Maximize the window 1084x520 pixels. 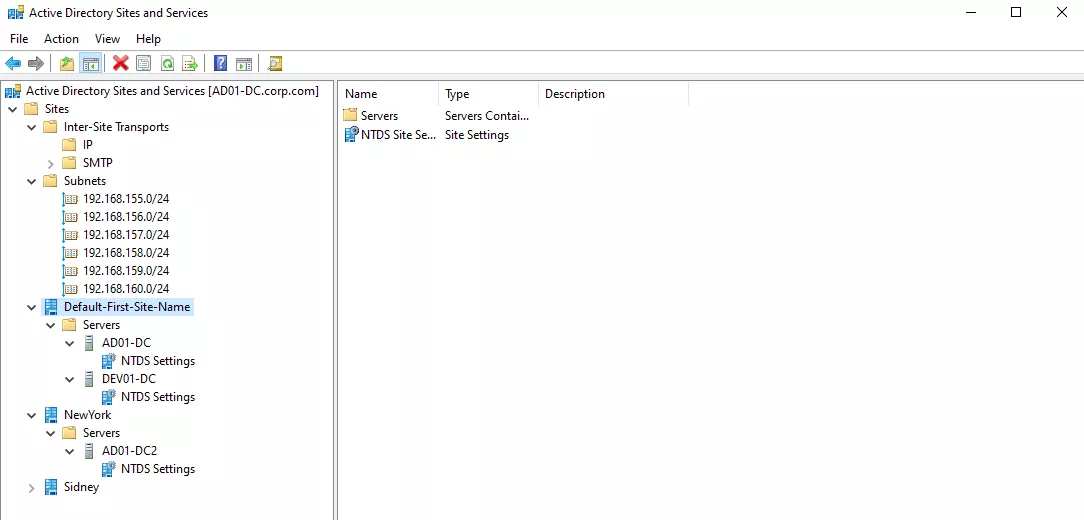coord(1016,12)
